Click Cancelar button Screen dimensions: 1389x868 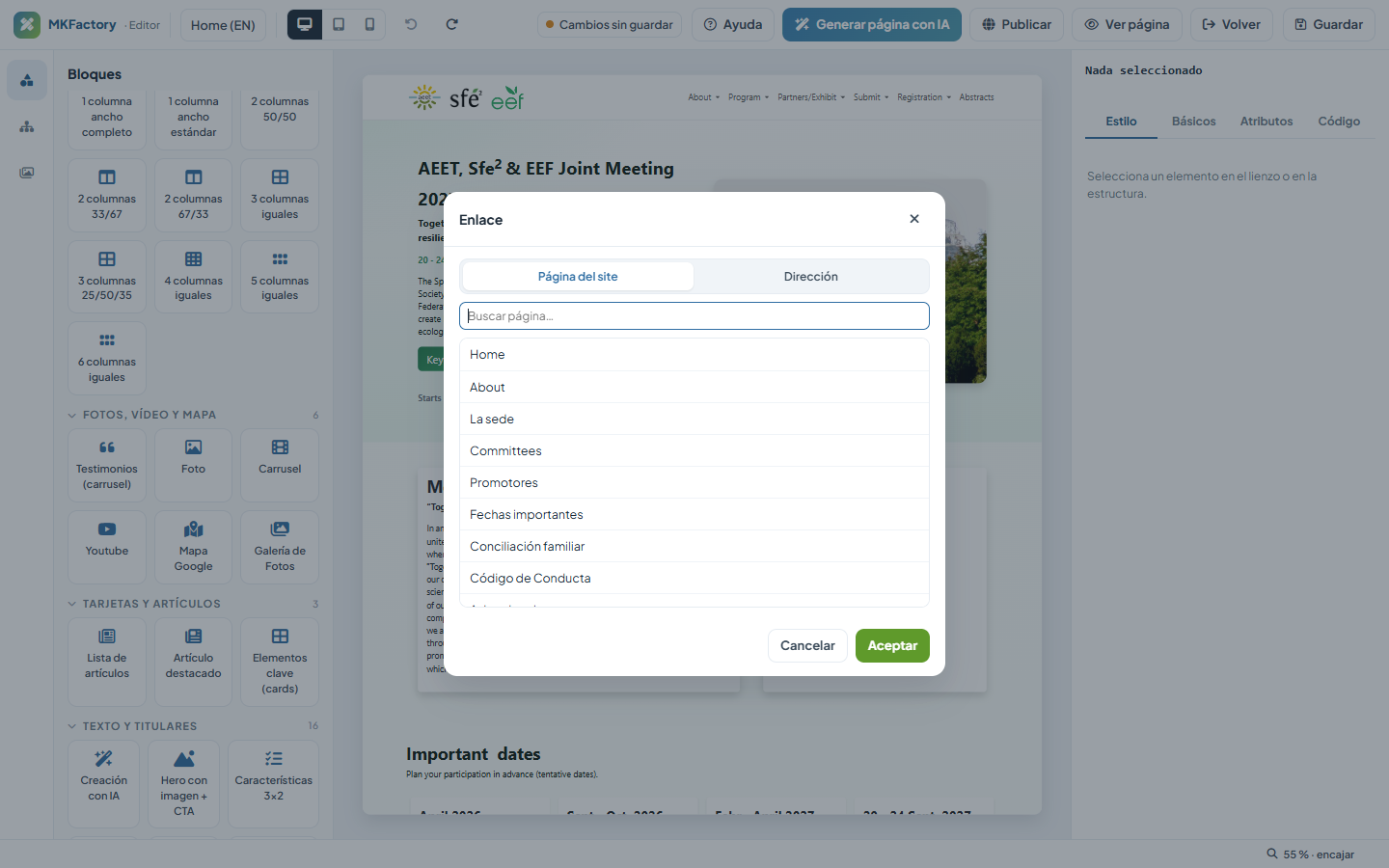click(x=807, y=646)
